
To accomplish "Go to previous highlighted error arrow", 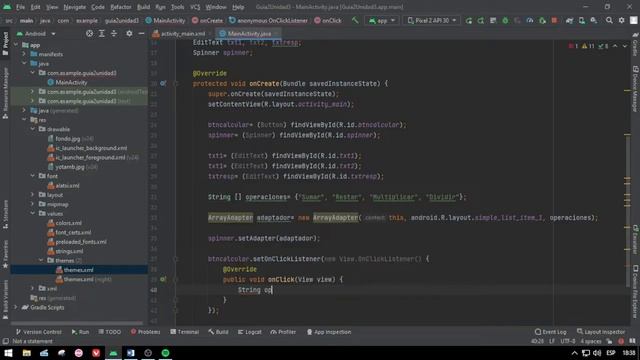I will click(x=615, y=46).
